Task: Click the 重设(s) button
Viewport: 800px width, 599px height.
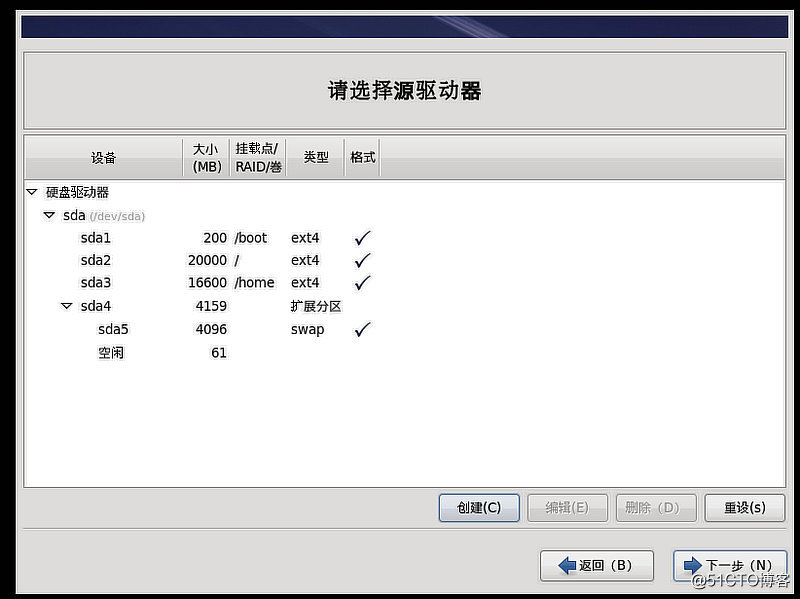Action: point(745,508)
